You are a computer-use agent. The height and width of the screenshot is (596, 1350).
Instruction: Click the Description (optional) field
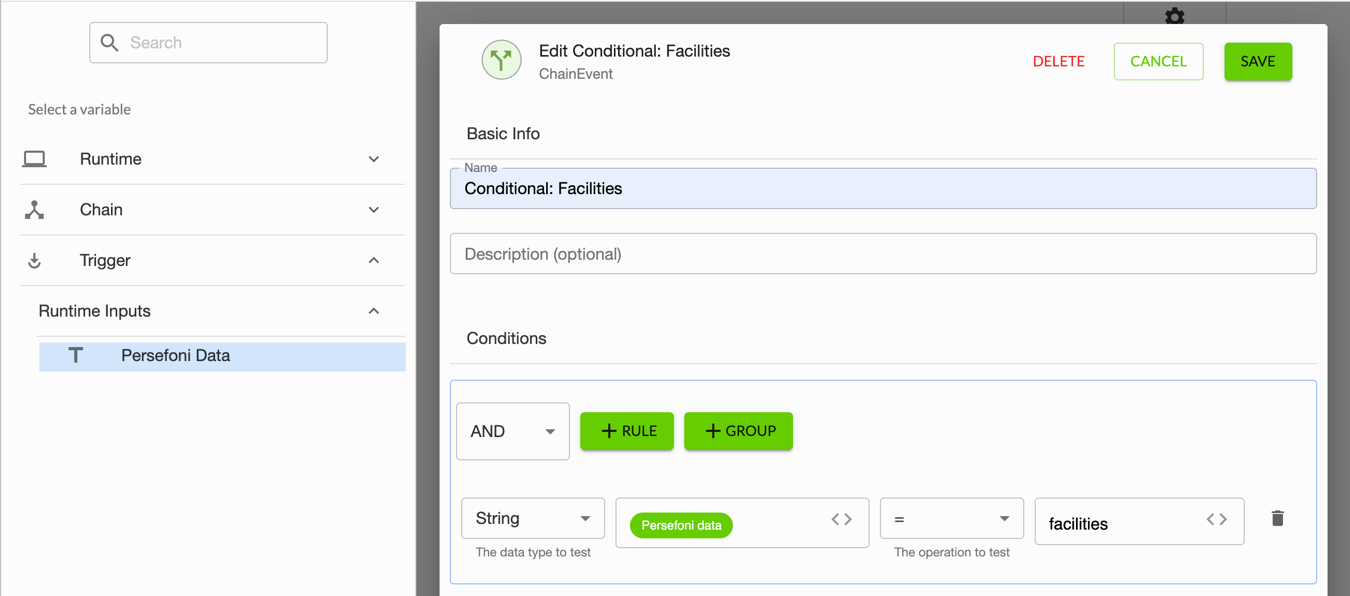[x=883, y=254]
